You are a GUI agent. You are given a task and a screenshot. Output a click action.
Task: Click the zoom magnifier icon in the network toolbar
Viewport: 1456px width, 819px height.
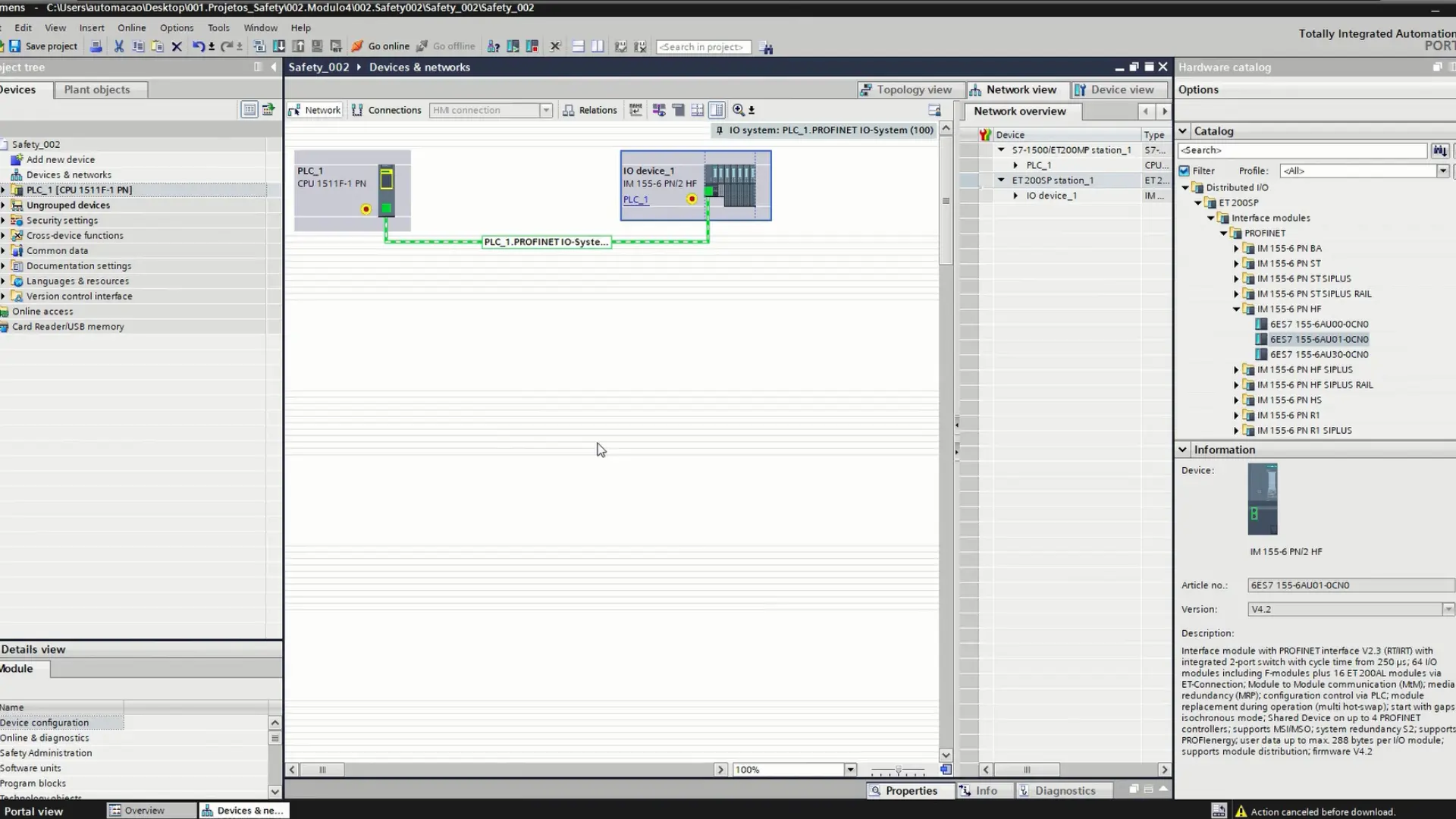(738, 110)
